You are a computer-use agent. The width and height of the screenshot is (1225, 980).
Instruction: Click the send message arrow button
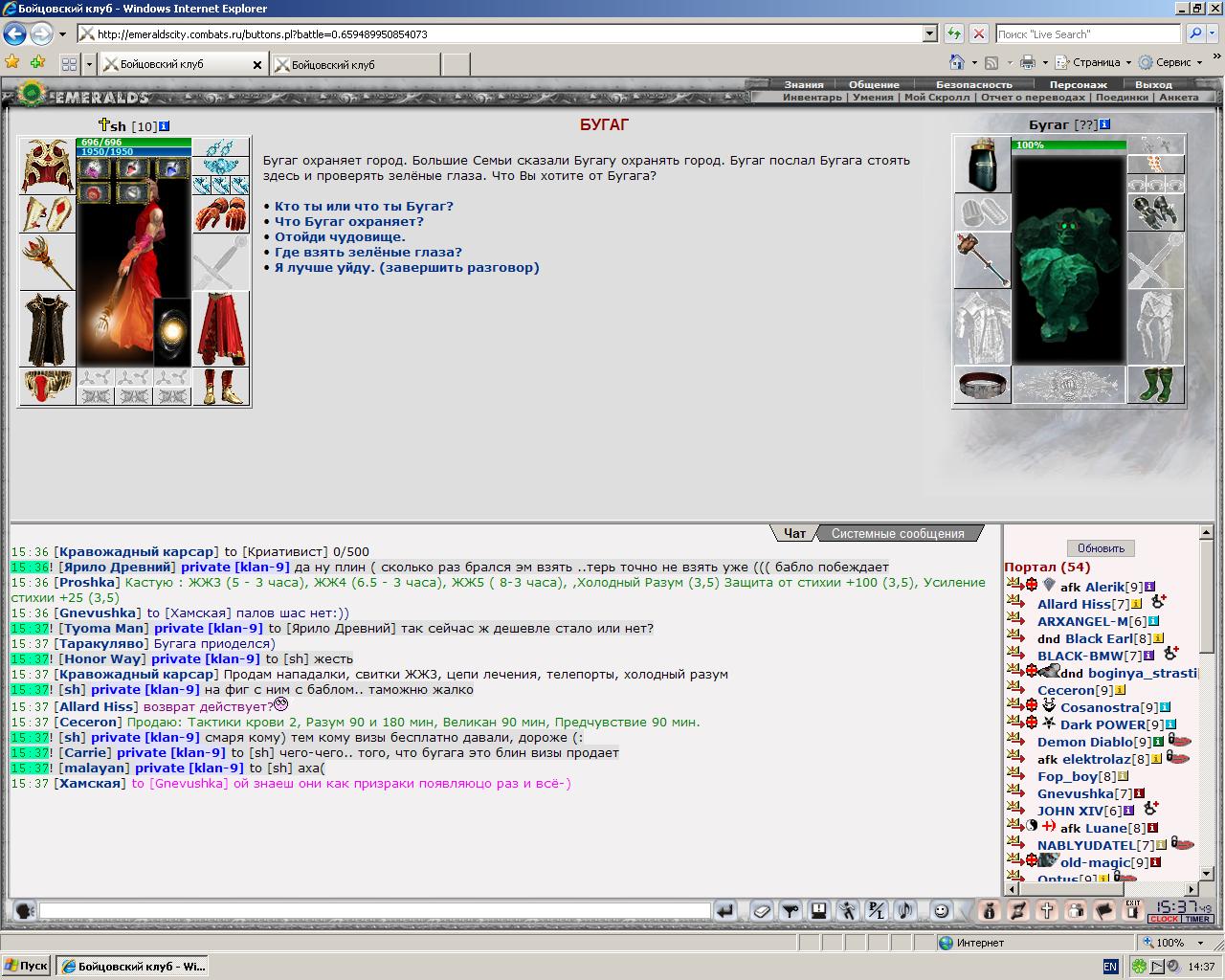(725, 911)
